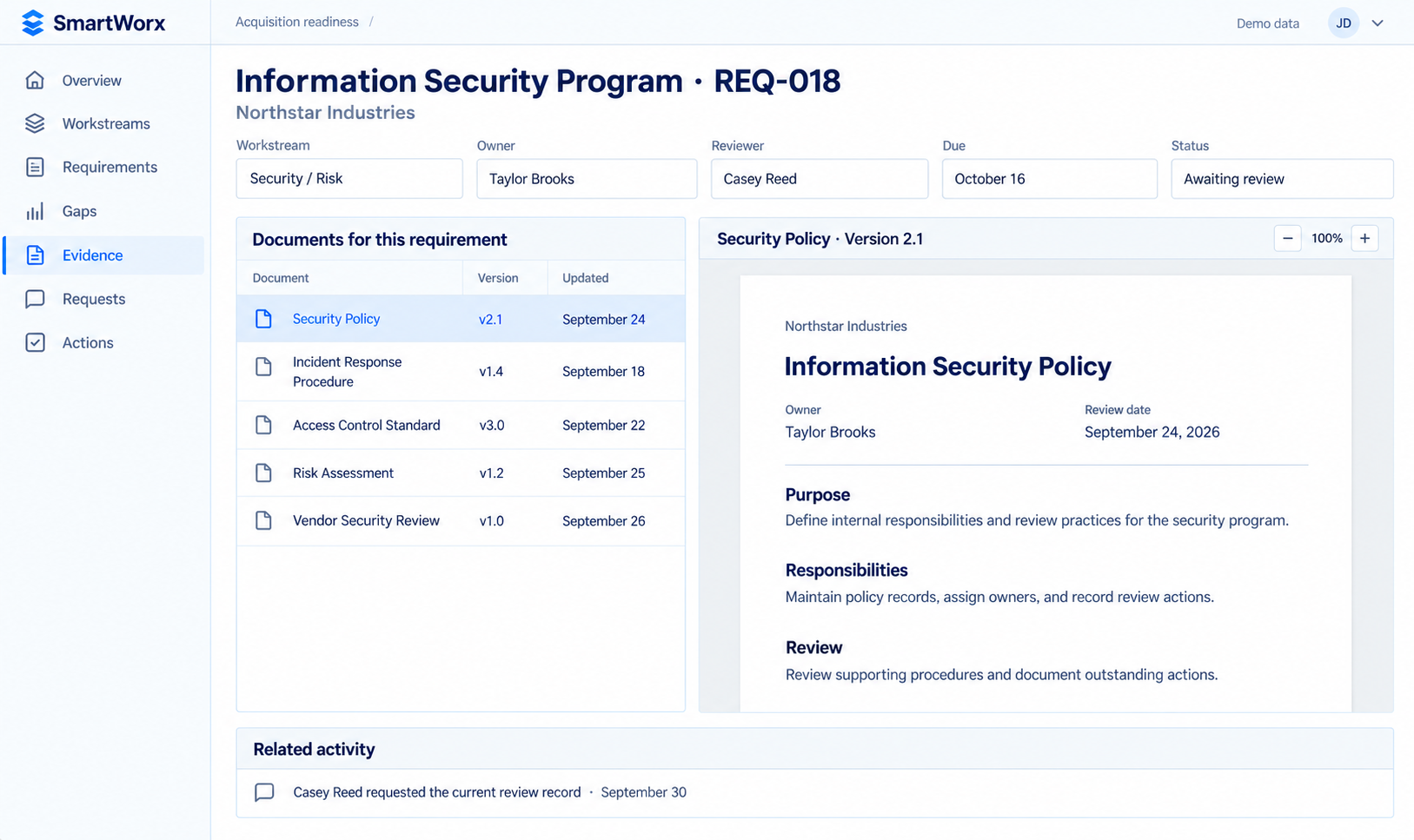1414x840 pixels.
Task: Click version v3.0 cell
Action: coord(491,425)
